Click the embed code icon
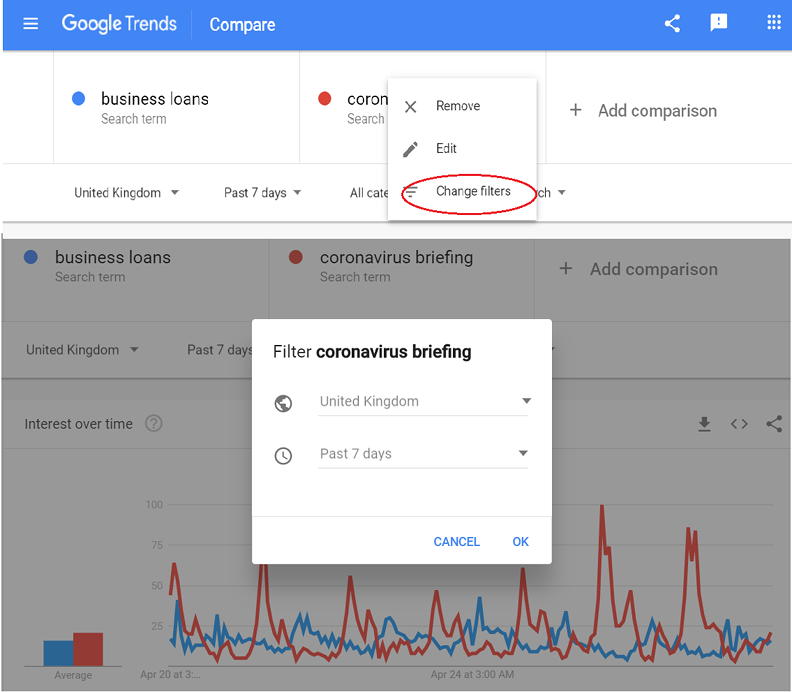 739,424
